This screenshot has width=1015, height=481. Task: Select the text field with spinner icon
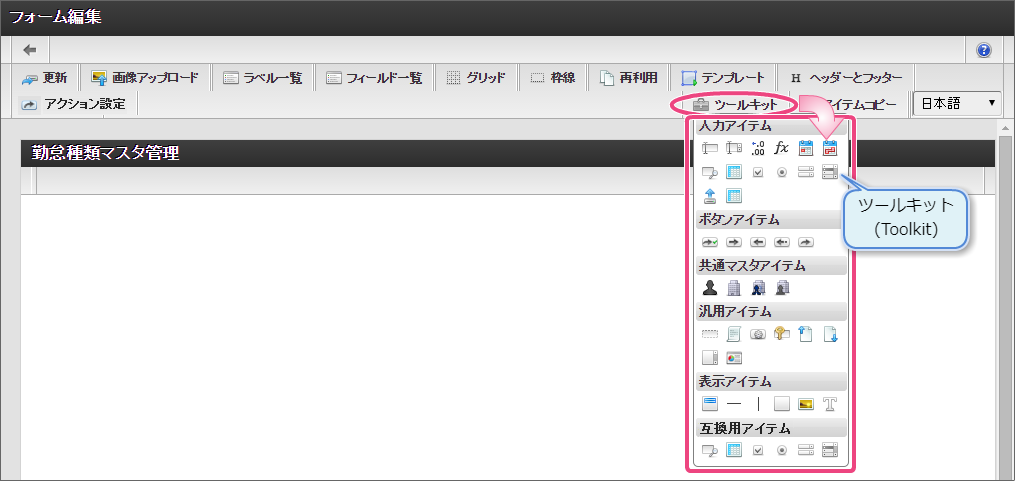point(734,148)
